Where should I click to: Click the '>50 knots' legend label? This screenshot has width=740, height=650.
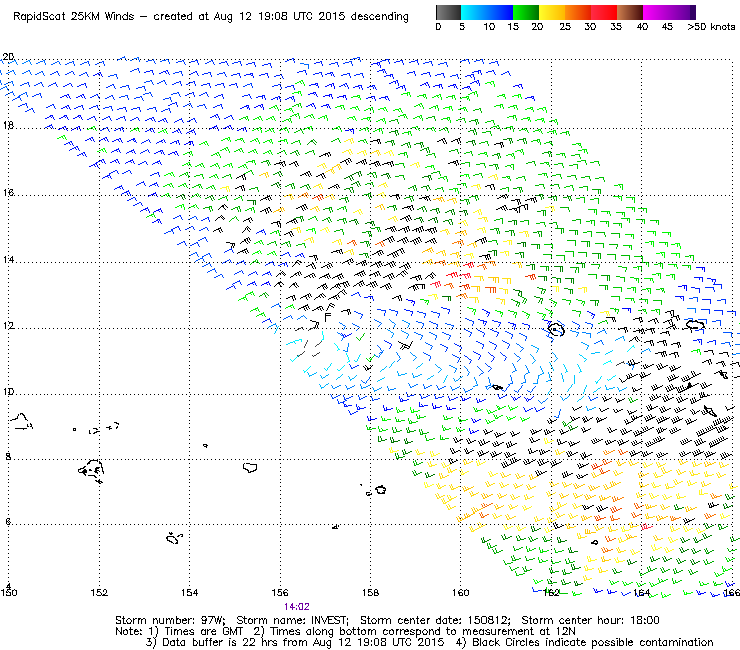(711, 27)
